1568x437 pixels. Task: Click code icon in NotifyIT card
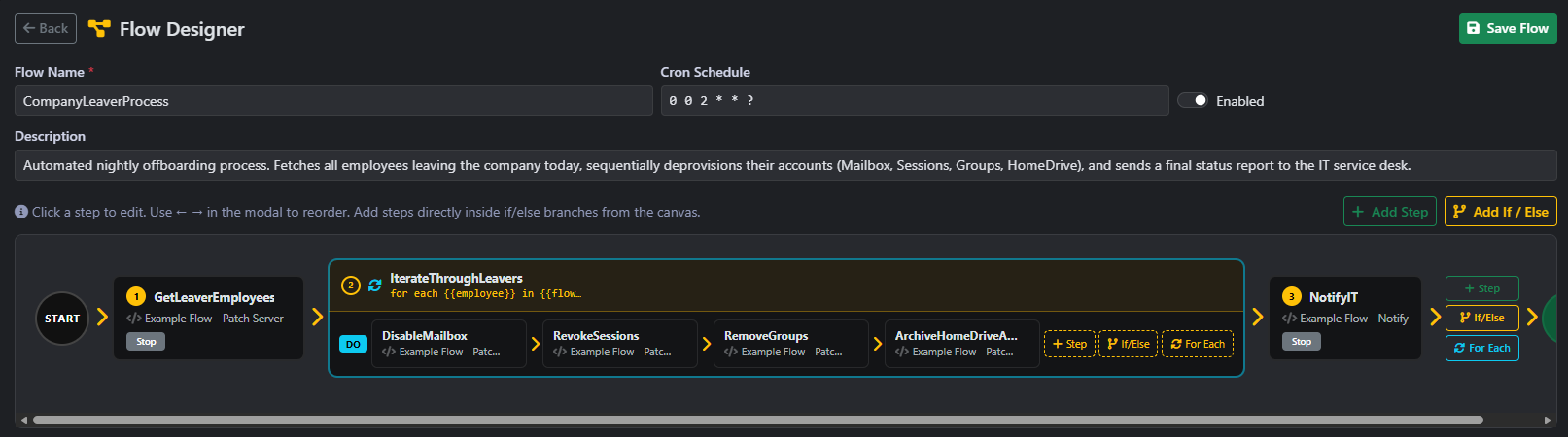click(x=1289, y=319)
